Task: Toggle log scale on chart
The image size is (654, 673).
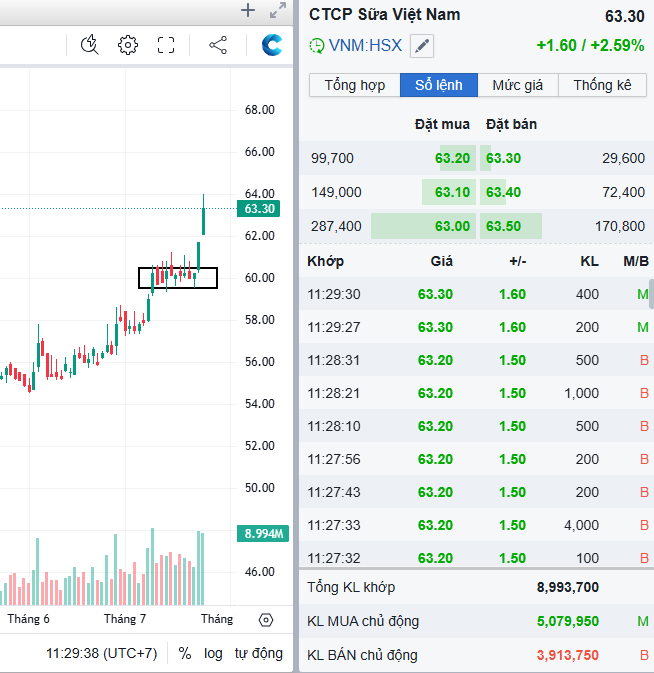Action: coord(213,653)
